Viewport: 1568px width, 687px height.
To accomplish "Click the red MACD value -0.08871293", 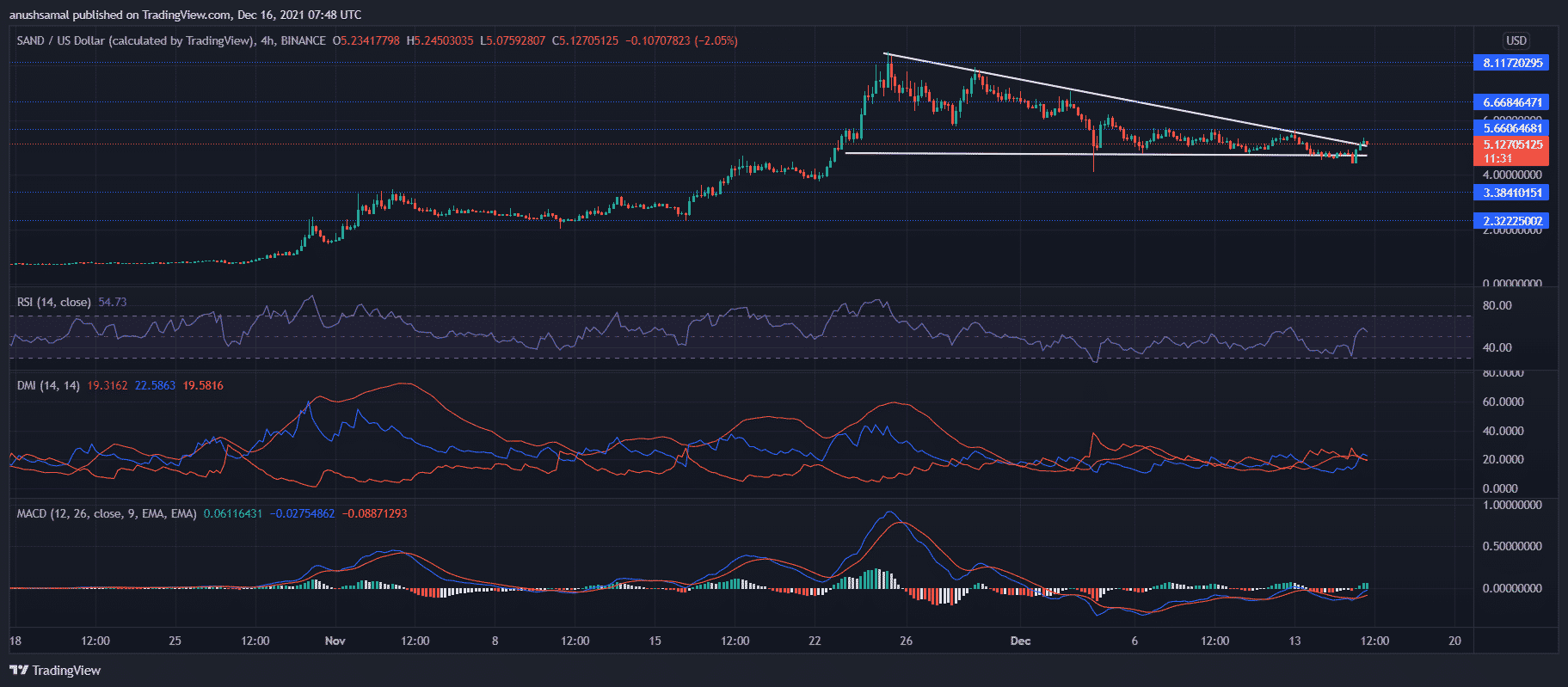I will 374,513.
